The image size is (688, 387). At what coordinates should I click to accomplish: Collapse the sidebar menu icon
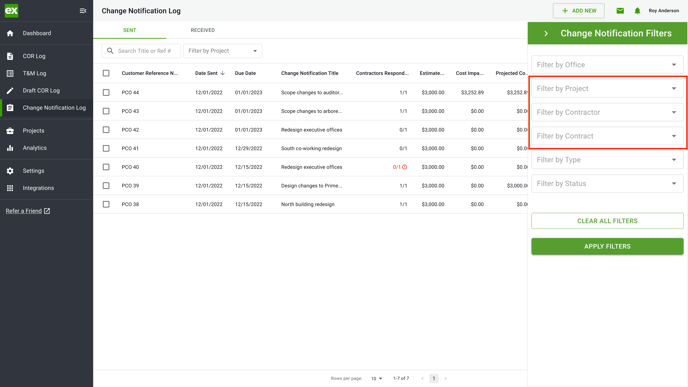click(83, 11)
